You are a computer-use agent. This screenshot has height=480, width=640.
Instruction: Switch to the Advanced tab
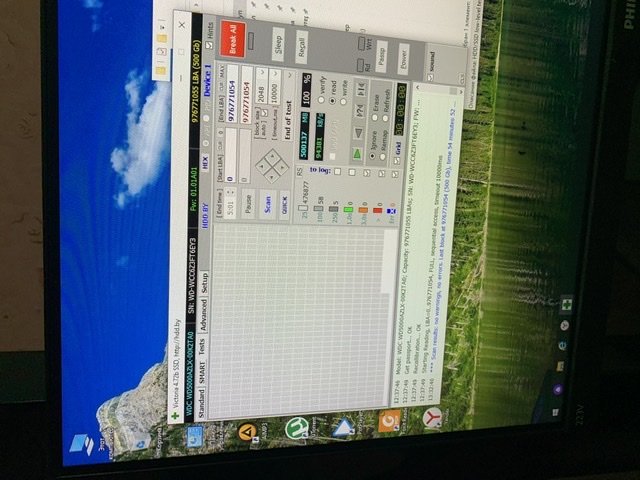click(x=203, y=315)
